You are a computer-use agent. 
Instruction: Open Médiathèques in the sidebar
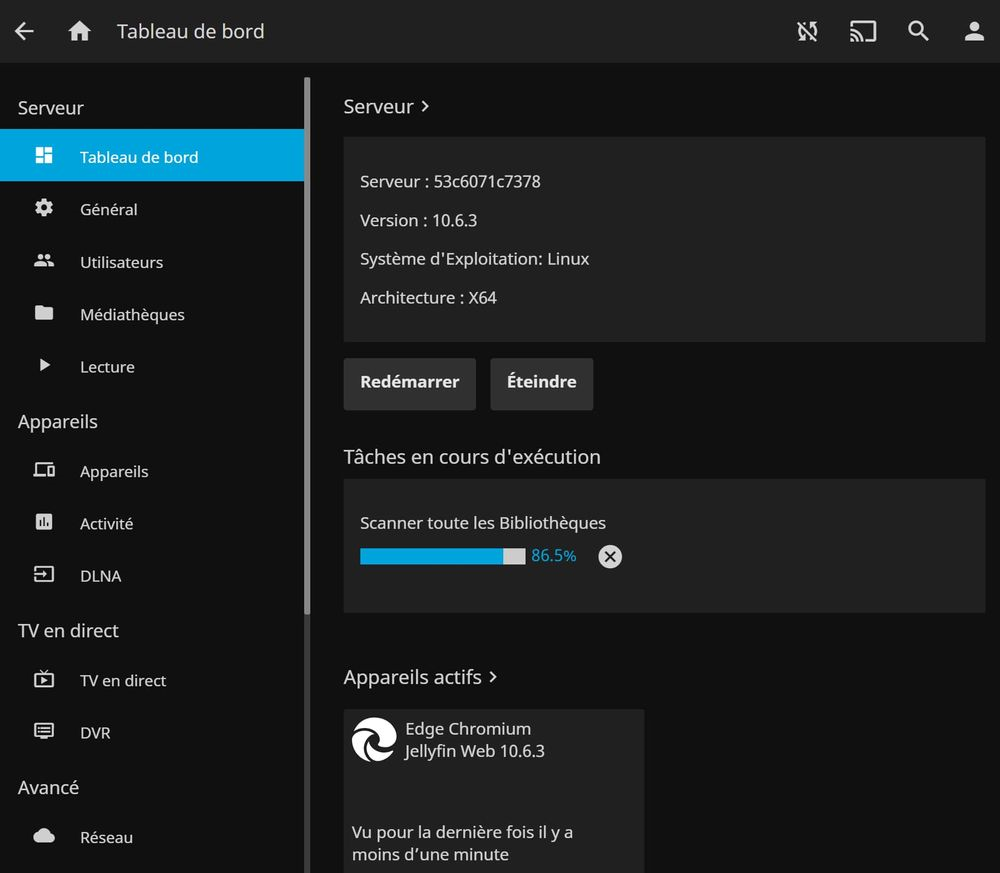click(132, 314)
